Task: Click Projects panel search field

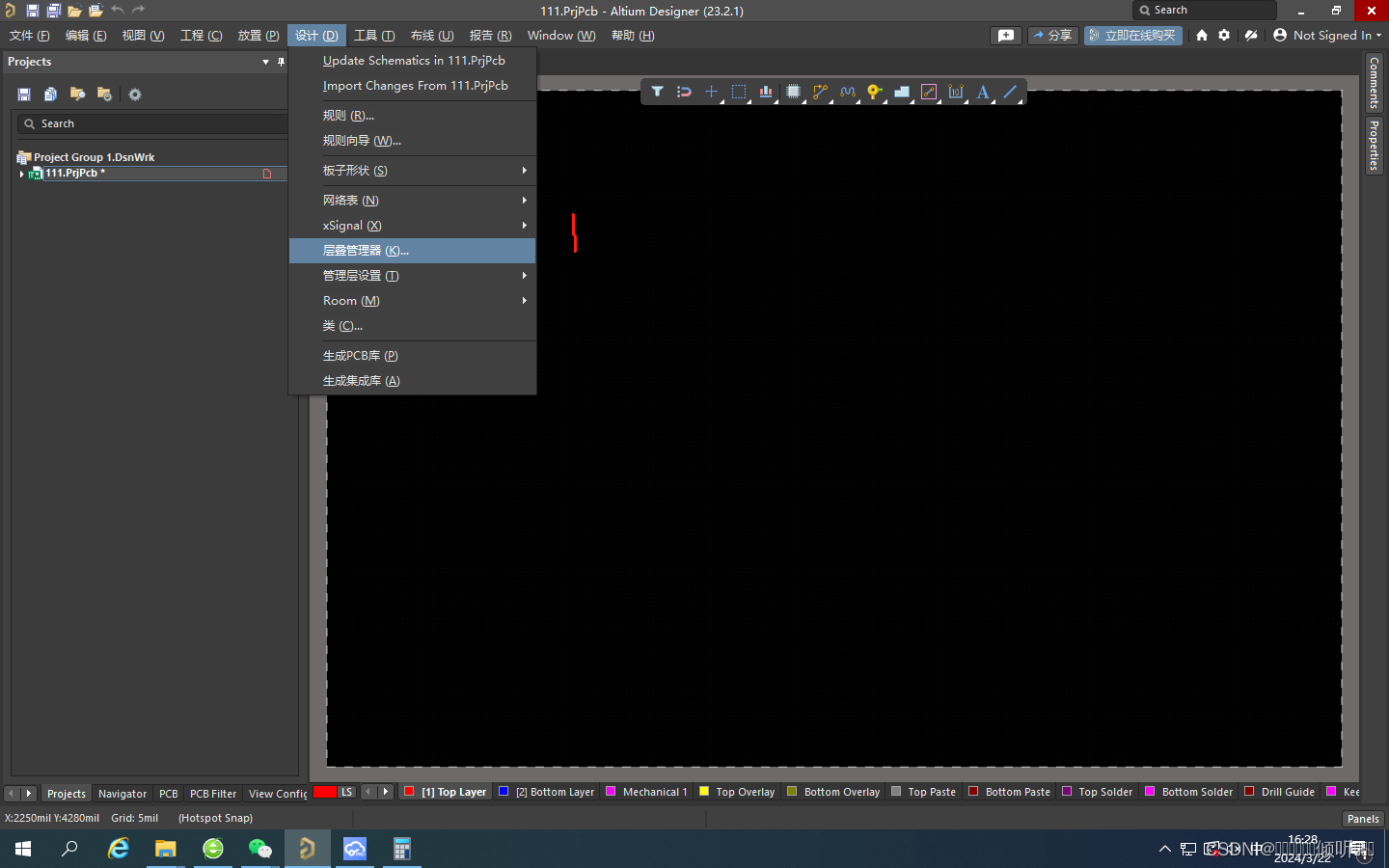Action: 152,123
